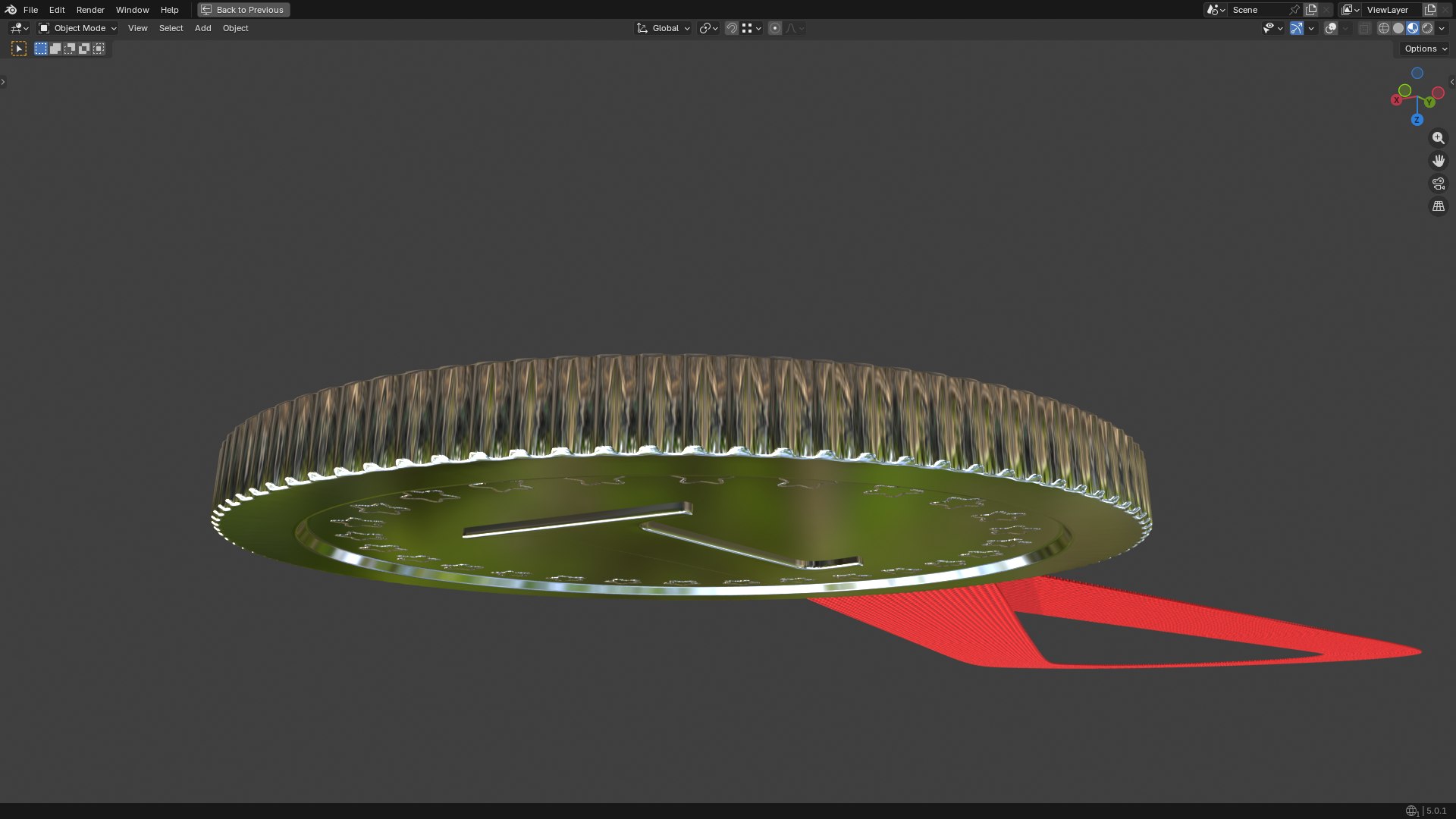Click the zoom view magnifier icon

click(x=1438, y=138)
